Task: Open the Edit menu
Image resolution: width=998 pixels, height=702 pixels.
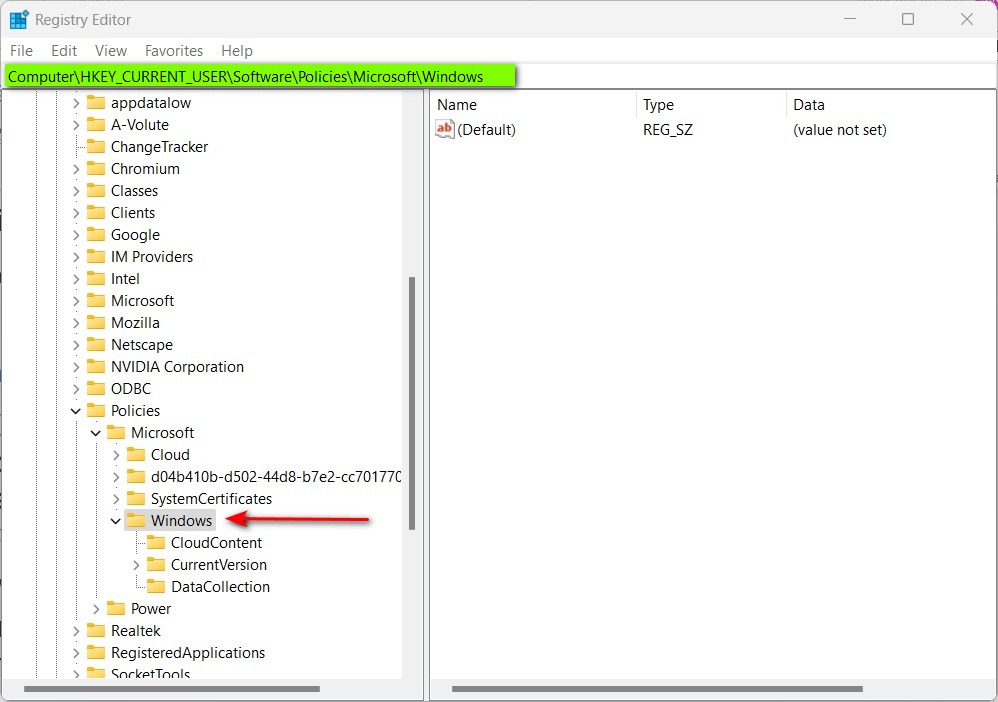Action: pyautogui.click(x=64, y=50)
